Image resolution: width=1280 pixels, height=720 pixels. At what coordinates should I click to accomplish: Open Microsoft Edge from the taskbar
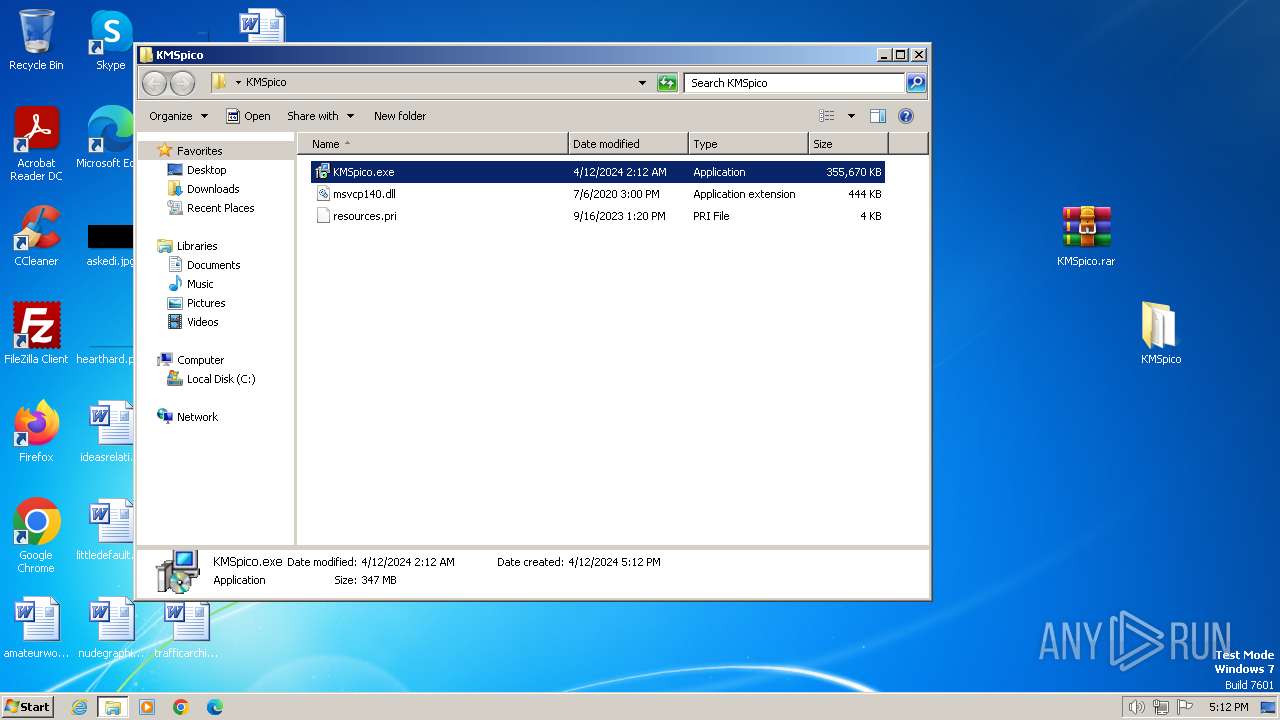(x=215, y=707)
